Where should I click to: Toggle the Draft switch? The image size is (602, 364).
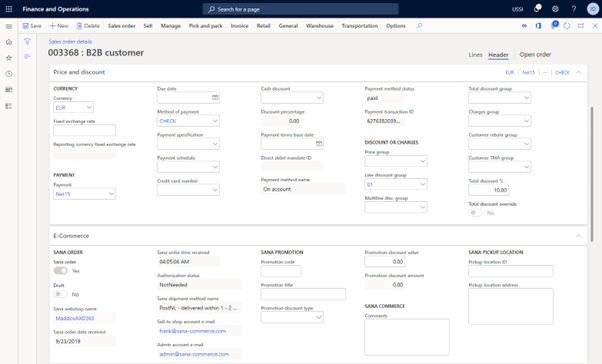tap(60, 294)
